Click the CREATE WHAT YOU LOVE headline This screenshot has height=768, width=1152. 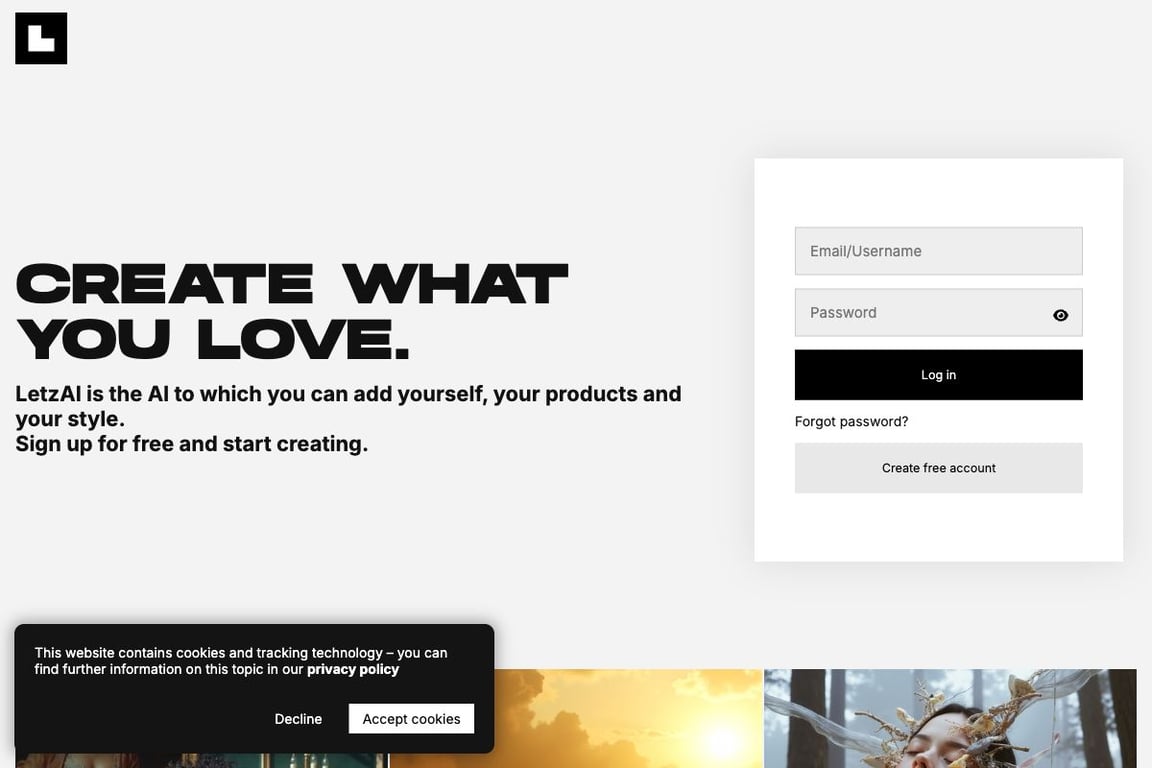tap(292, 312)
